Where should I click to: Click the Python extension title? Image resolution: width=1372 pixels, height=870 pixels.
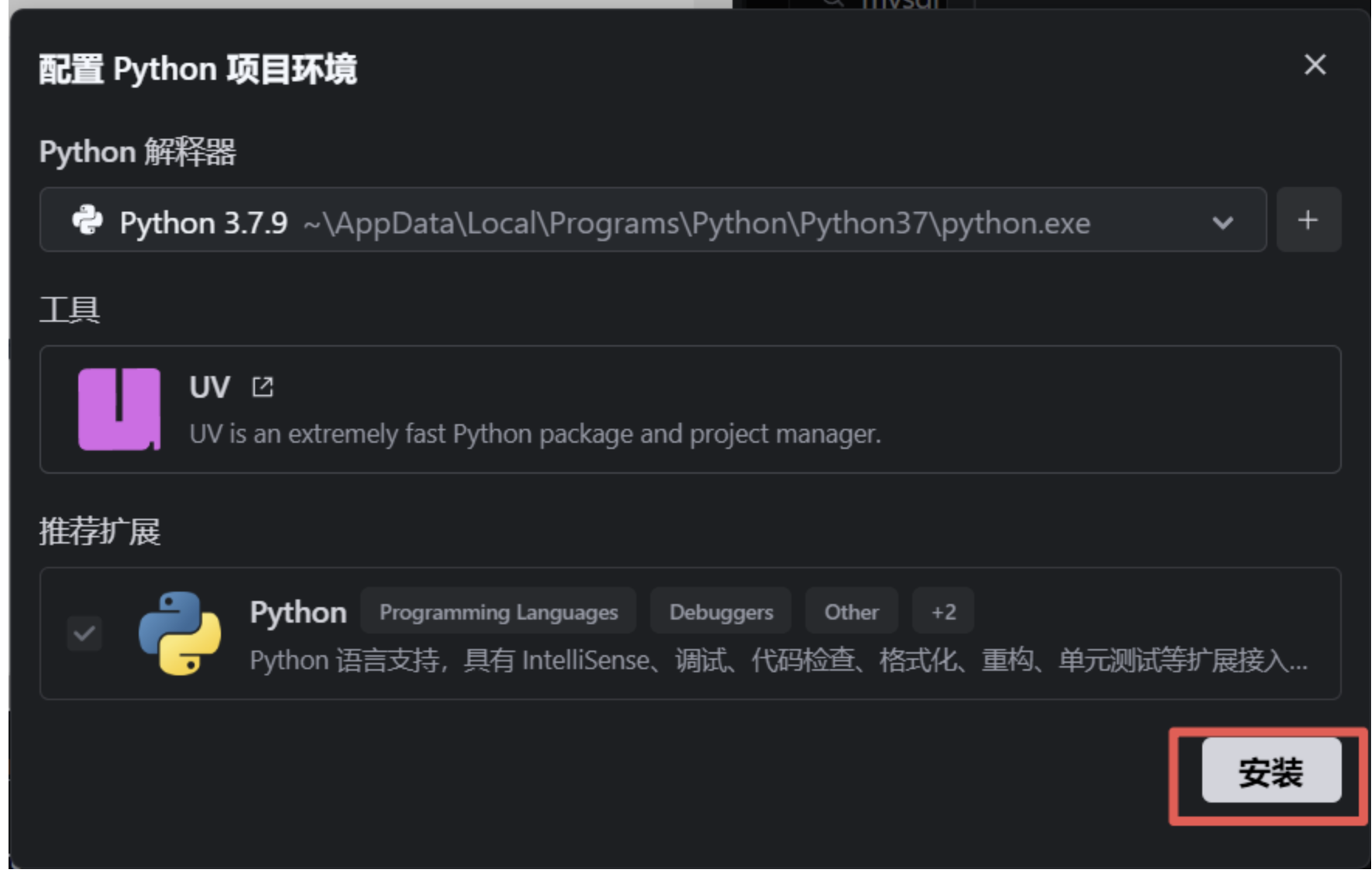tap(298, 613)
